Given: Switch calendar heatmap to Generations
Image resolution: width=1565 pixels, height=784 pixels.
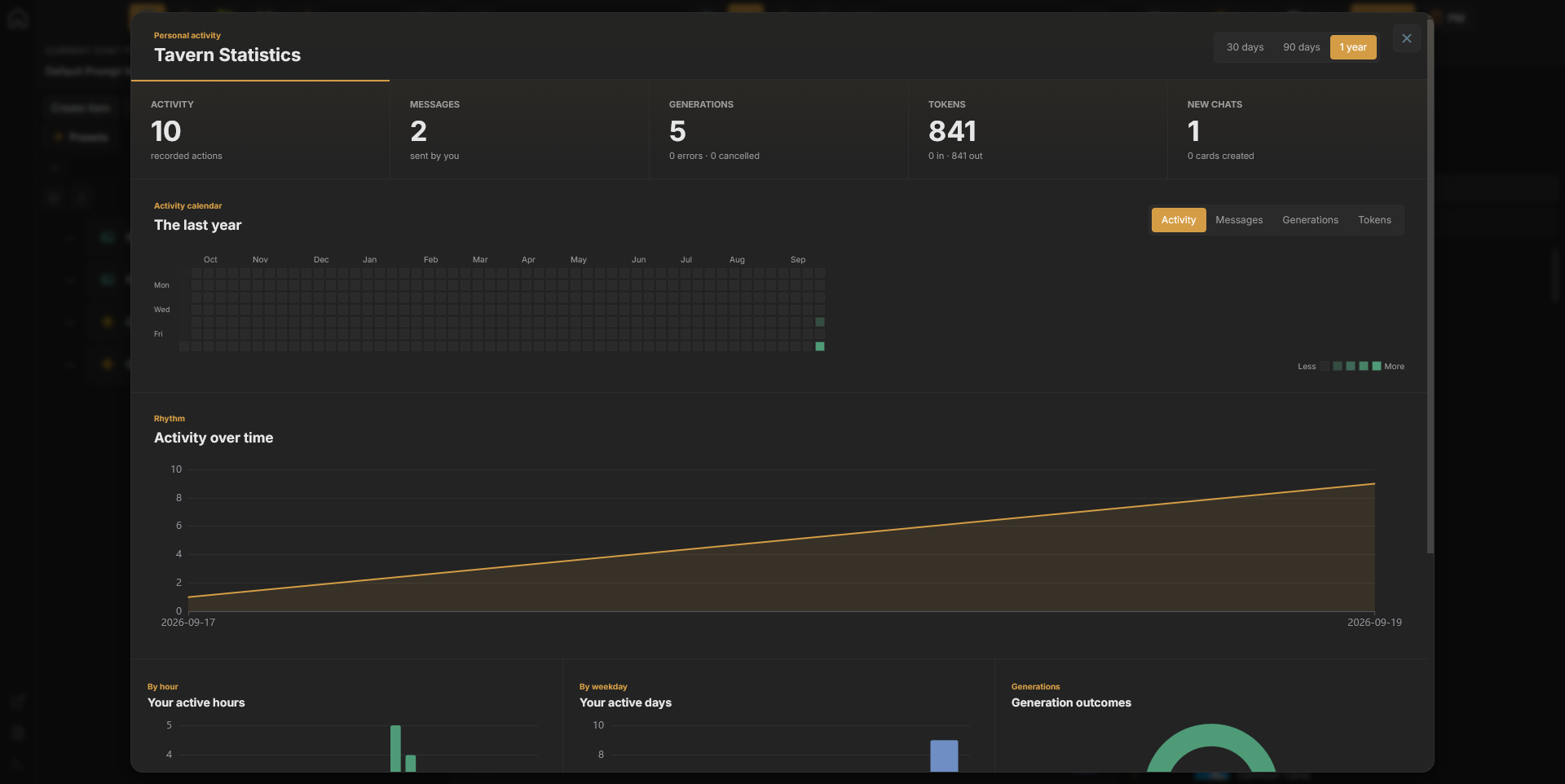Looking at the screenshot, I should pos(1310,220).
